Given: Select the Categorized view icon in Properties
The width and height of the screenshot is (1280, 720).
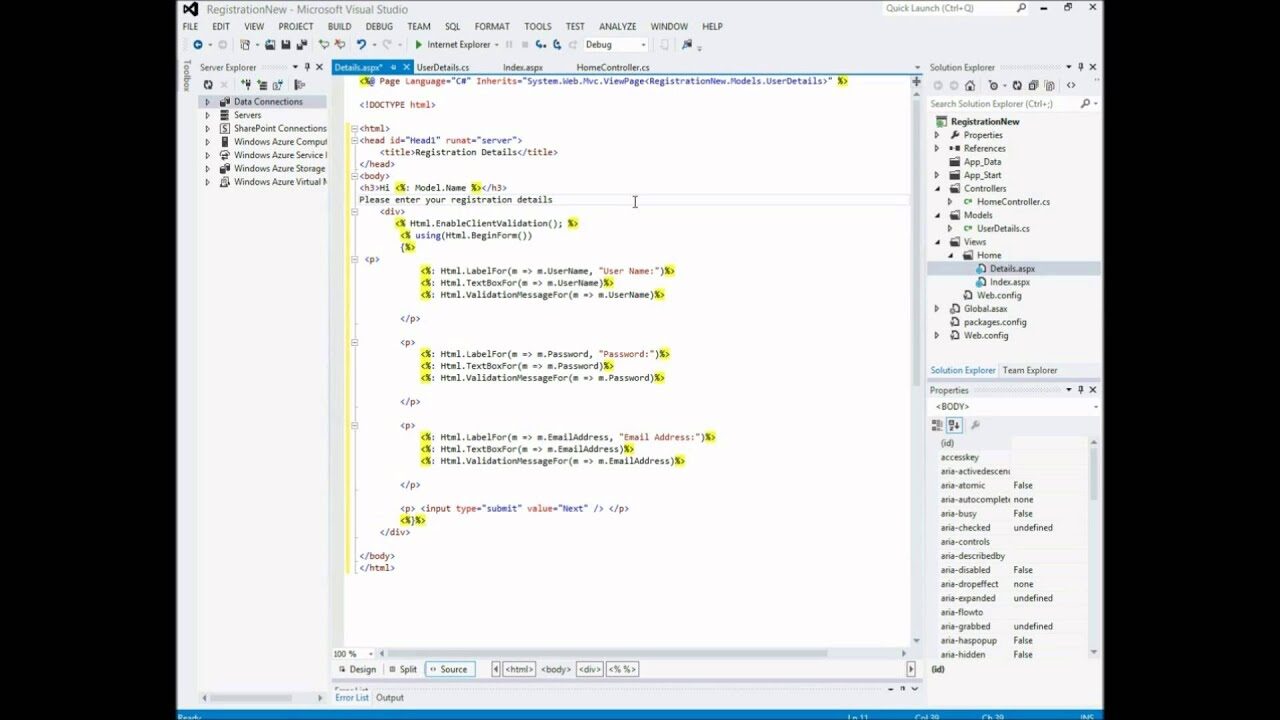Looking at the screenshot, I should pos(937,425).
